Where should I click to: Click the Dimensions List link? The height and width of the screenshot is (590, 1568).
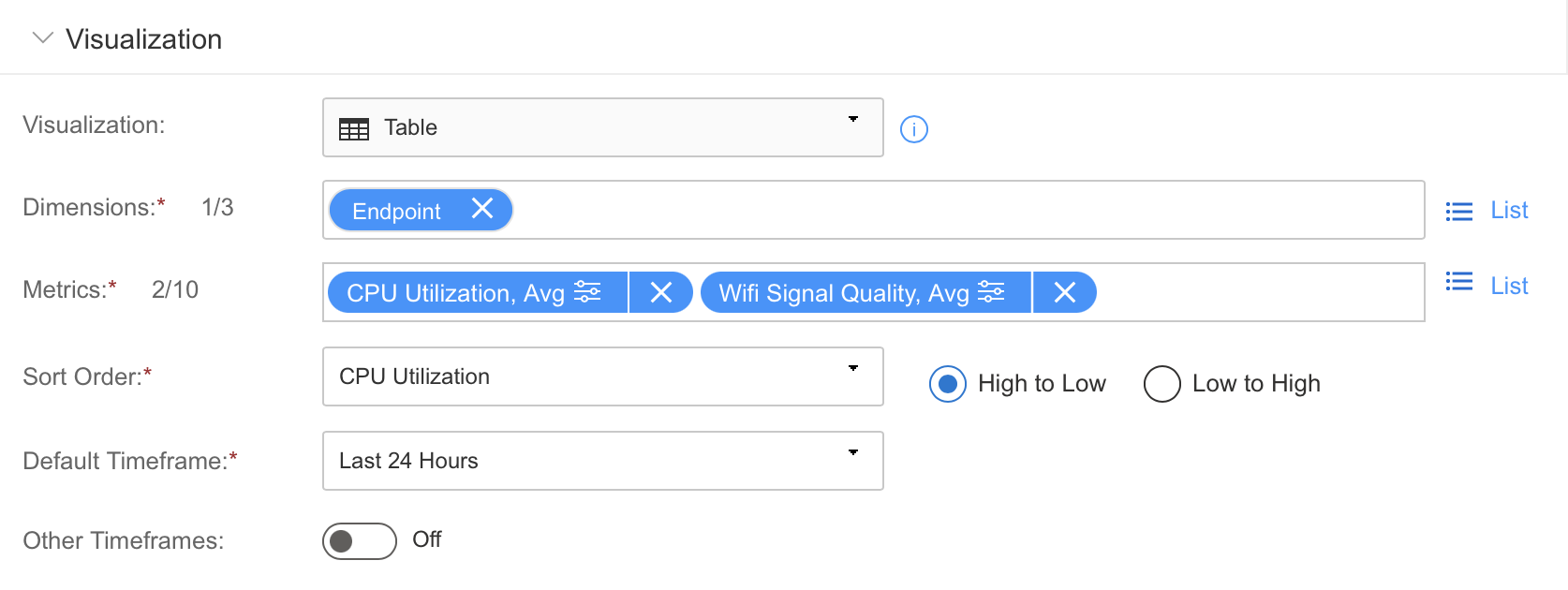pos(1509,211)
